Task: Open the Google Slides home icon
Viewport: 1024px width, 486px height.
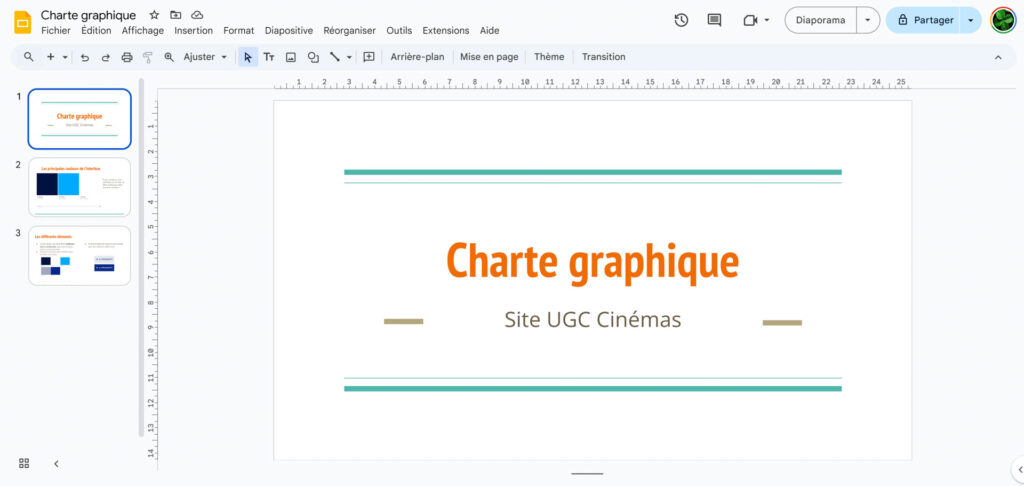Action: click(22, 22)
